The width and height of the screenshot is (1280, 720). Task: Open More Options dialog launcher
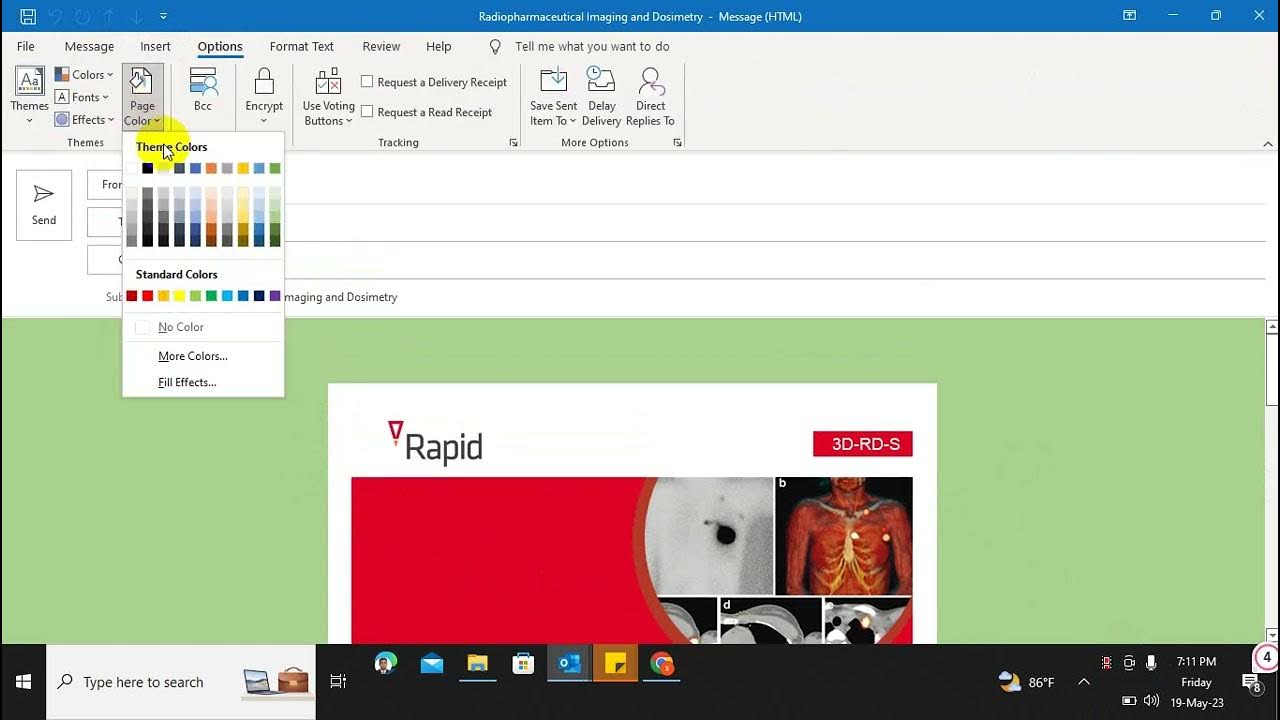coord(677,143)
